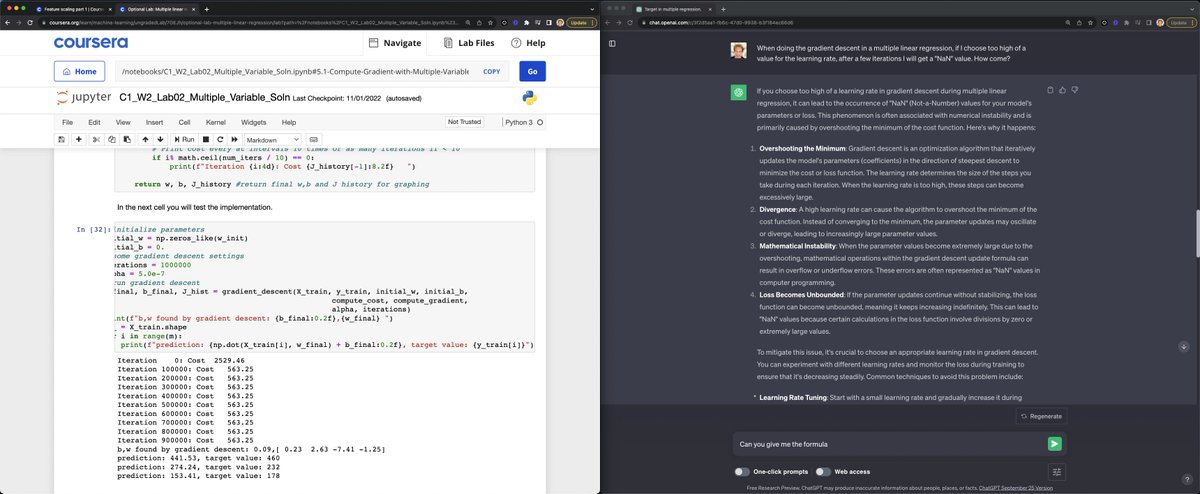
Task: Open the Jupyter Cell menu
Action: coord(184,122)
